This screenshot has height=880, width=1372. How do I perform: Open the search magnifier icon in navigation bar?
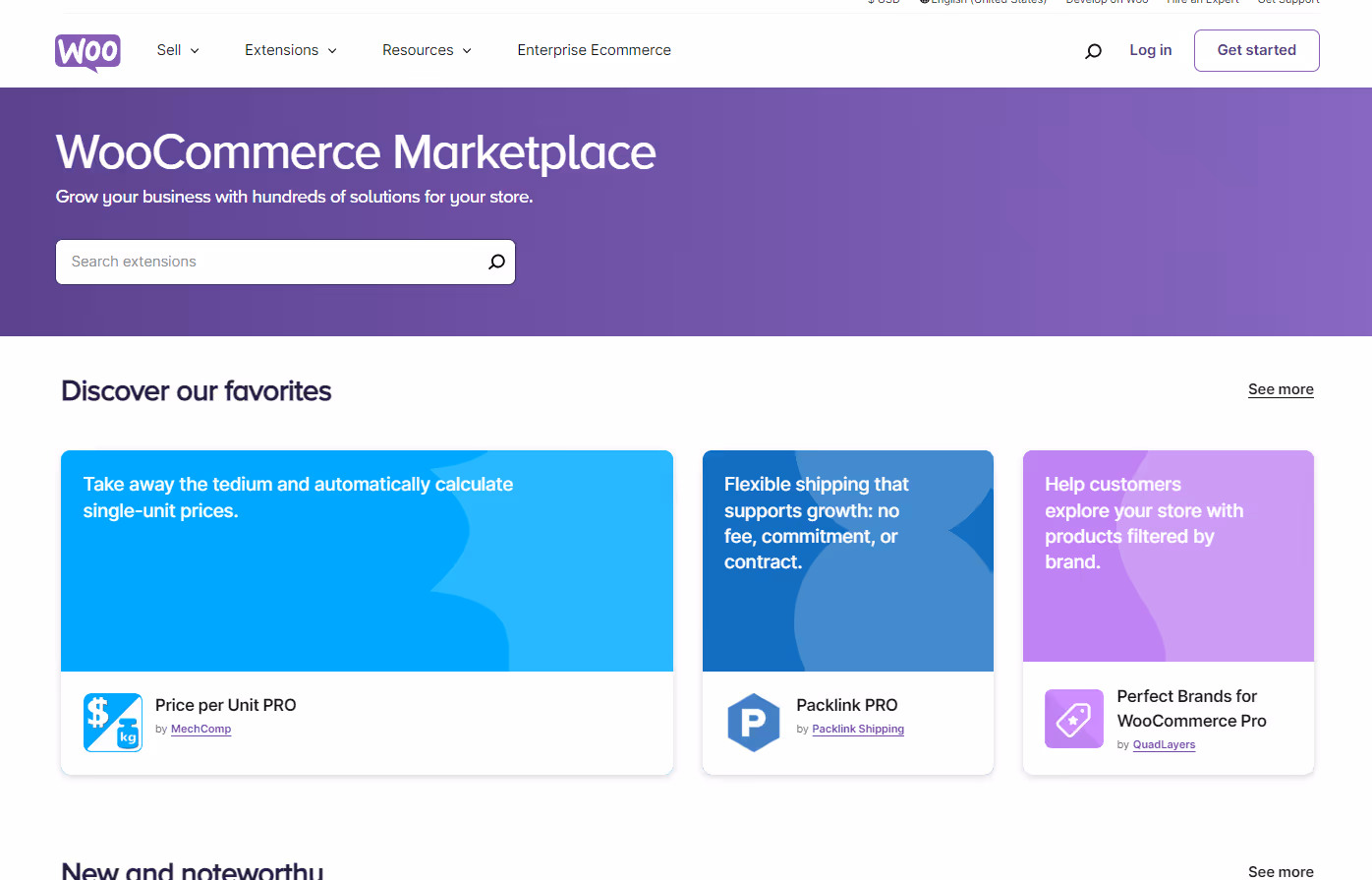coord(1092,50)
